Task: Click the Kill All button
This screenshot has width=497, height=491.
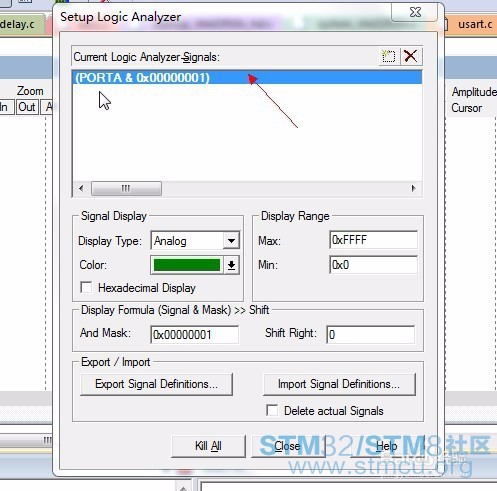Action: pyautogui.click(x=208, y=446)
